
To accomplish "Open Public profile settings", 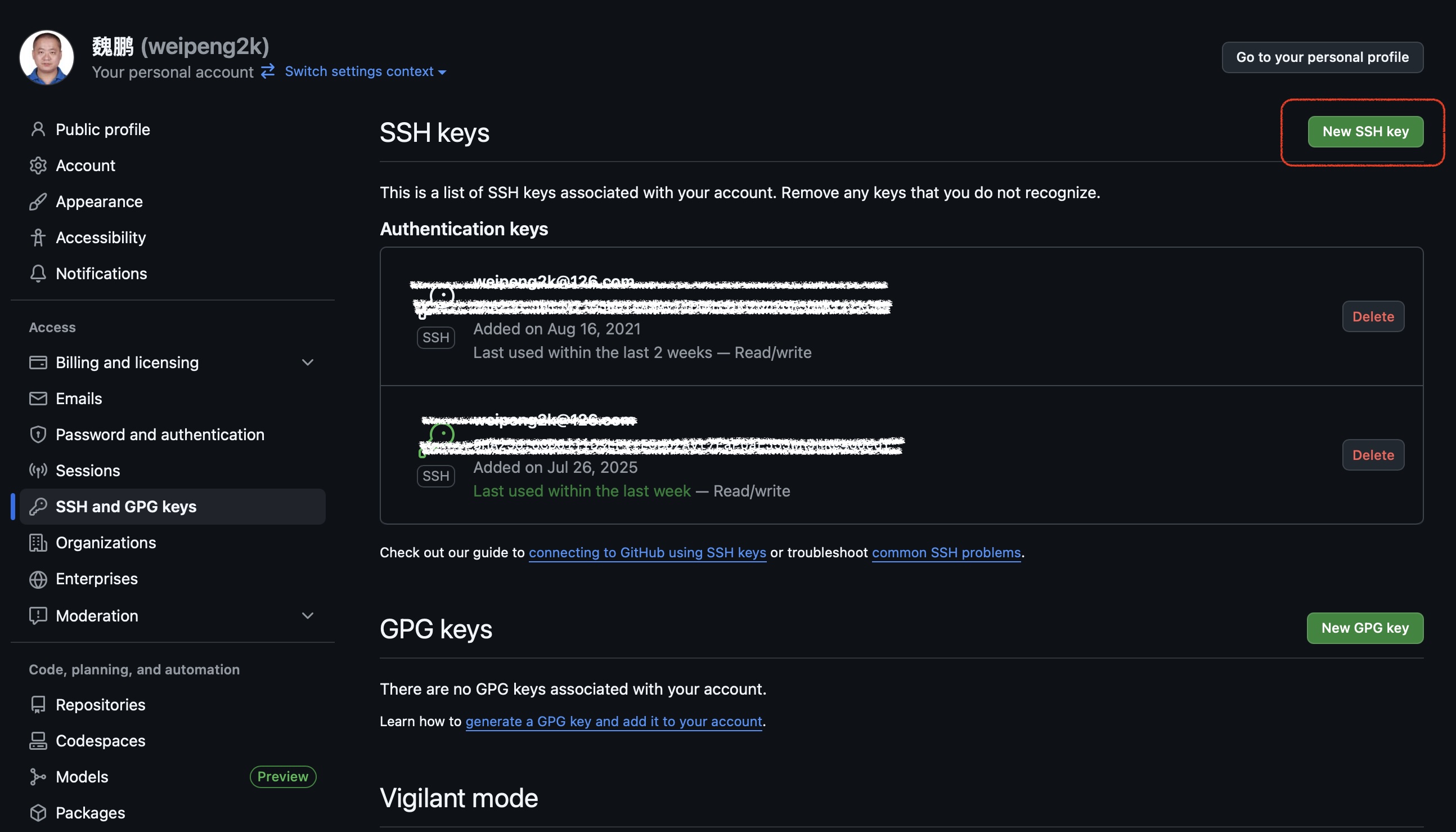I will pos(173,129).
